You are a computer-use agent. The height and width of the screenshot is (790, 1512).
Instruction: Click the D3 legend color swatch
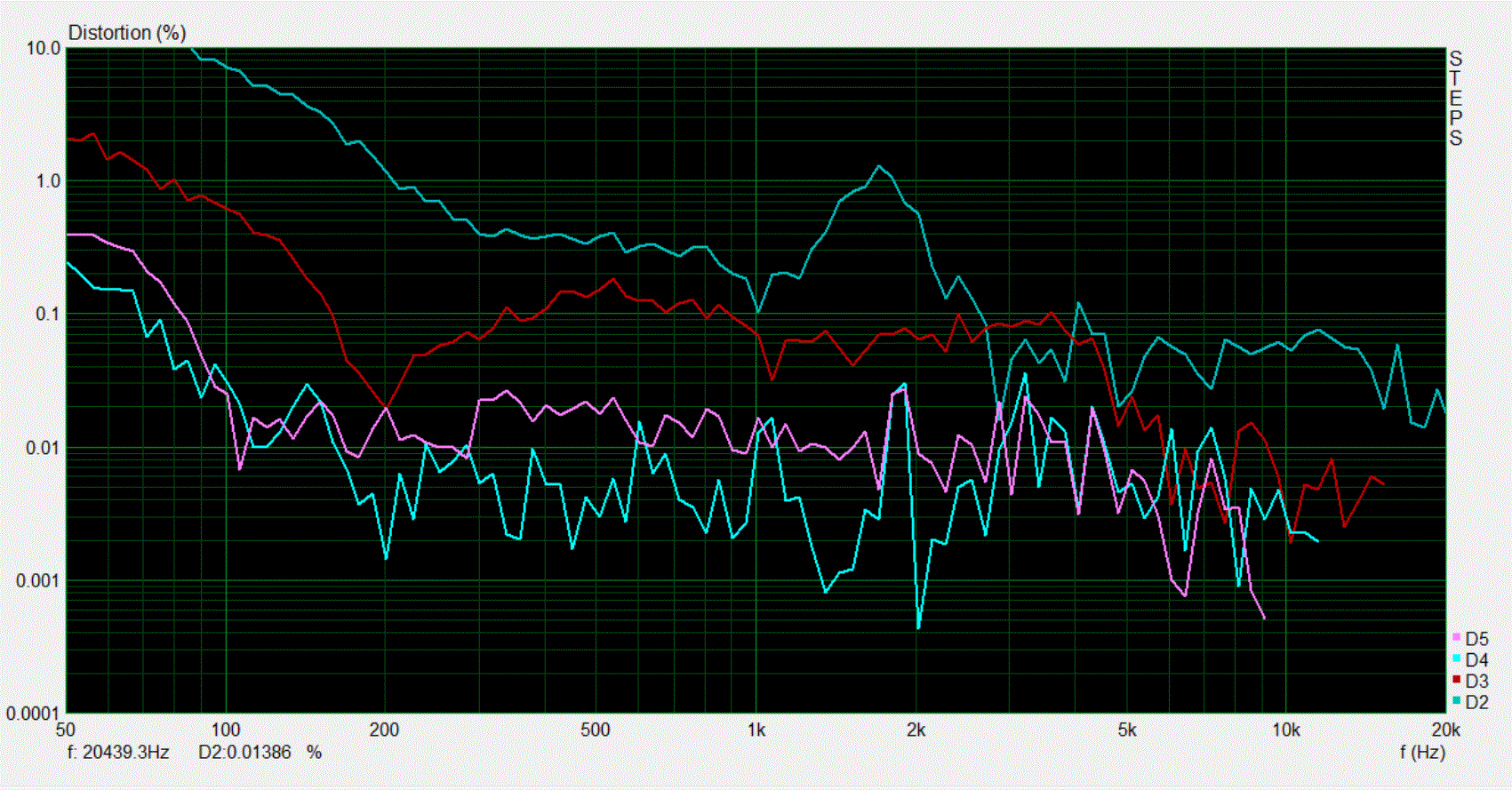pyautogui.click(x=1457, y=680)
